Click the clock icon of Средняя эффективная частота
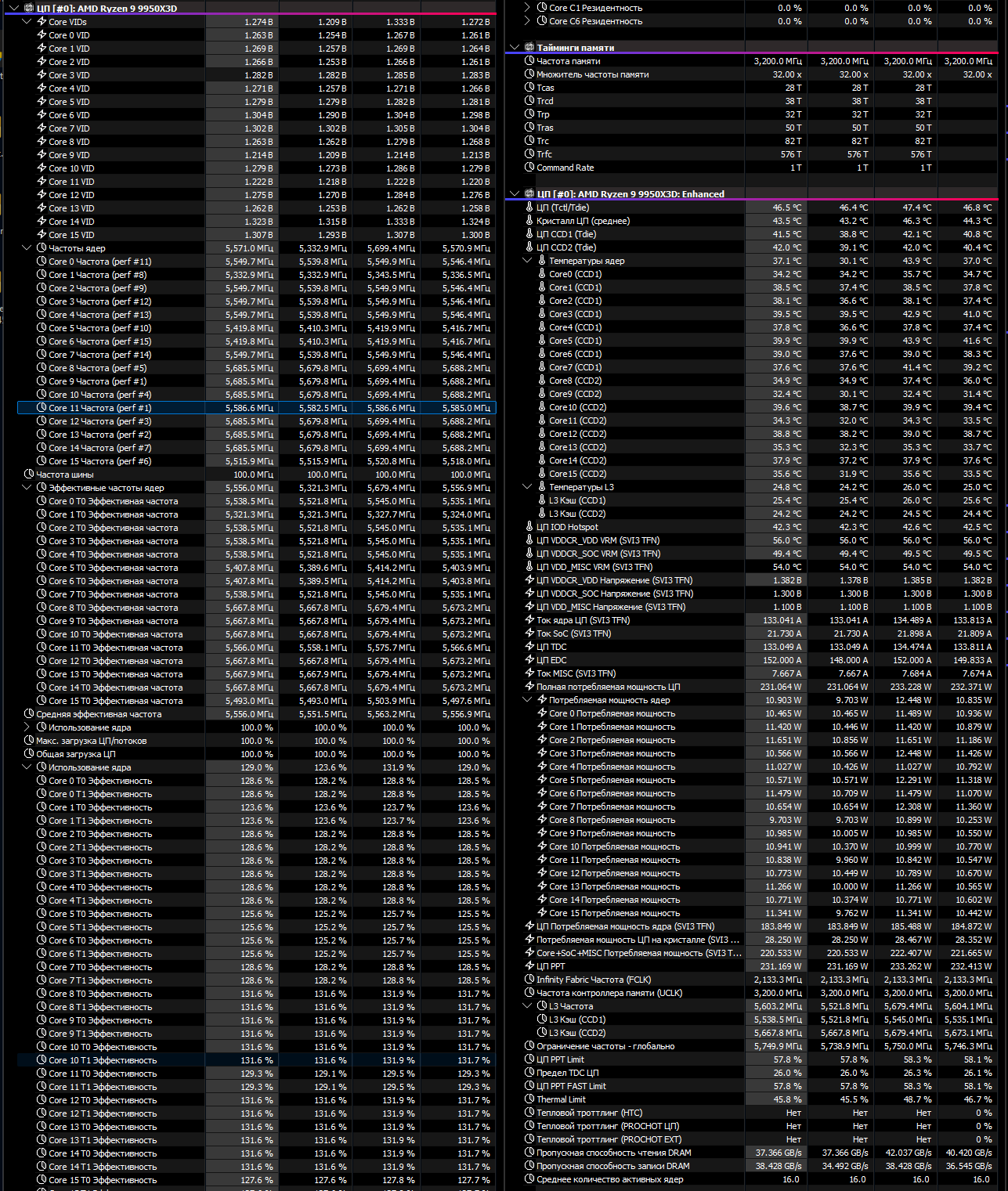1008x1191 pixels. 29,714
